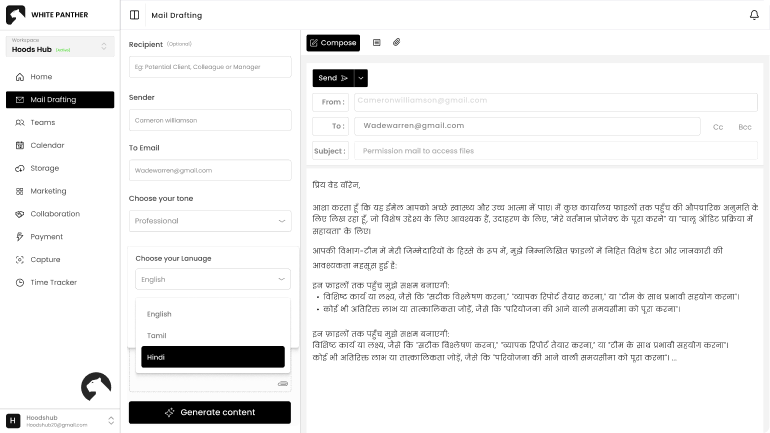Viewport: 770px width, 433px height.
Task: Click the Generate content button
Action: pos(210,412)
